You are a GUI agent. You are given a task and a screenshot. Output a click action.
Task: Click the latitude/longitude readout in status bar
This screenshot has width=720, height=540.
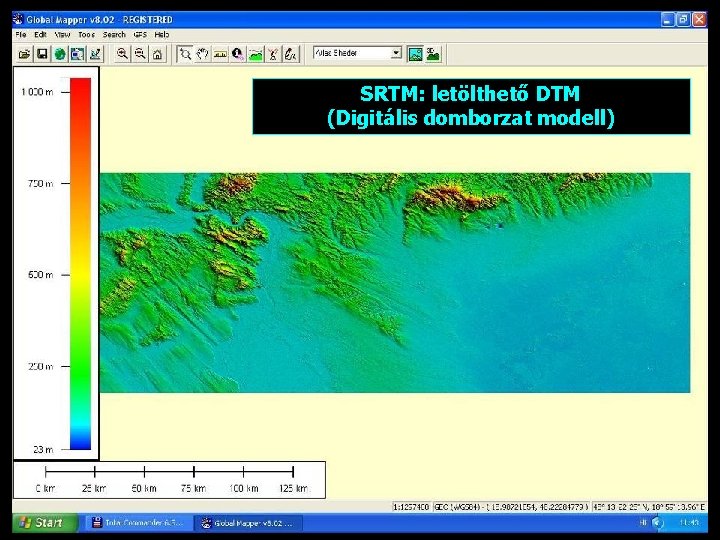click(648, 507)
